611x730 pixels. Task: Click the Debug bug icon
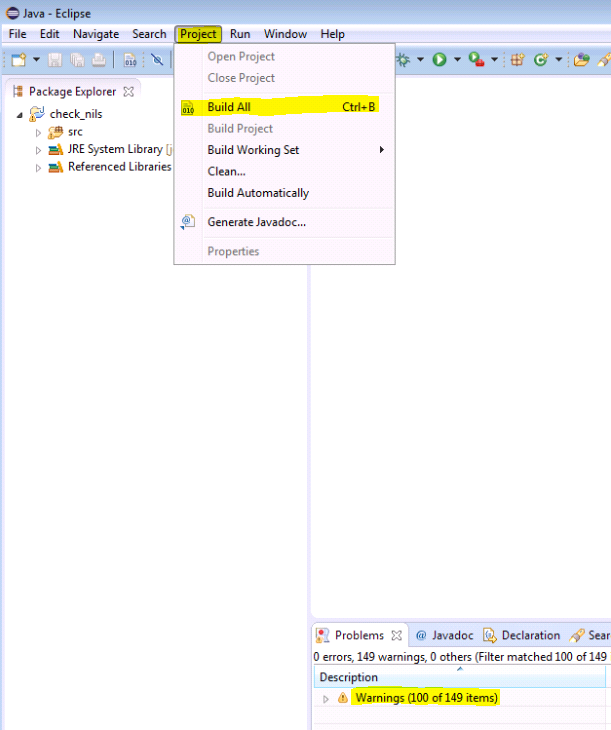pos(403,60)
